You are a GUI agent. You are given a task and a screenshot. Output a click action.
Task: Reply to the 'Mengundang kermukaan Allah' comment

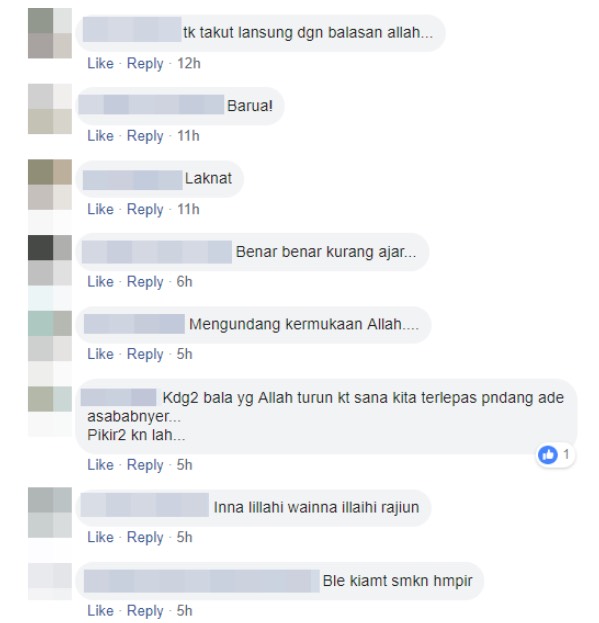(145, 354)
